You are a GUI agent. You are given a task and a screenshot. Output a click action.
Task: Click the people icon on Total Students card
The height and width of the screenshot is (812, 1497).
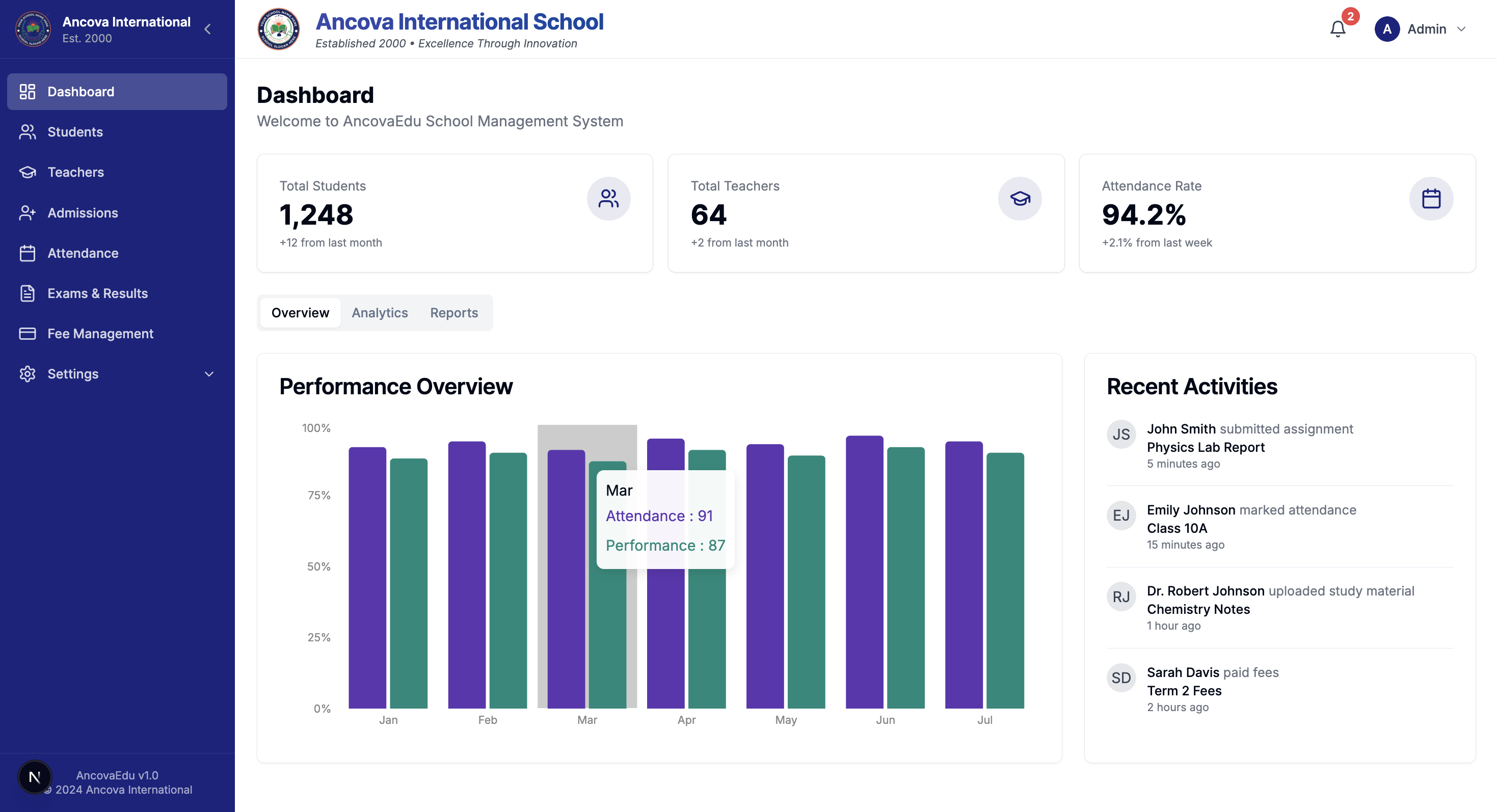(x=608, y=198)
